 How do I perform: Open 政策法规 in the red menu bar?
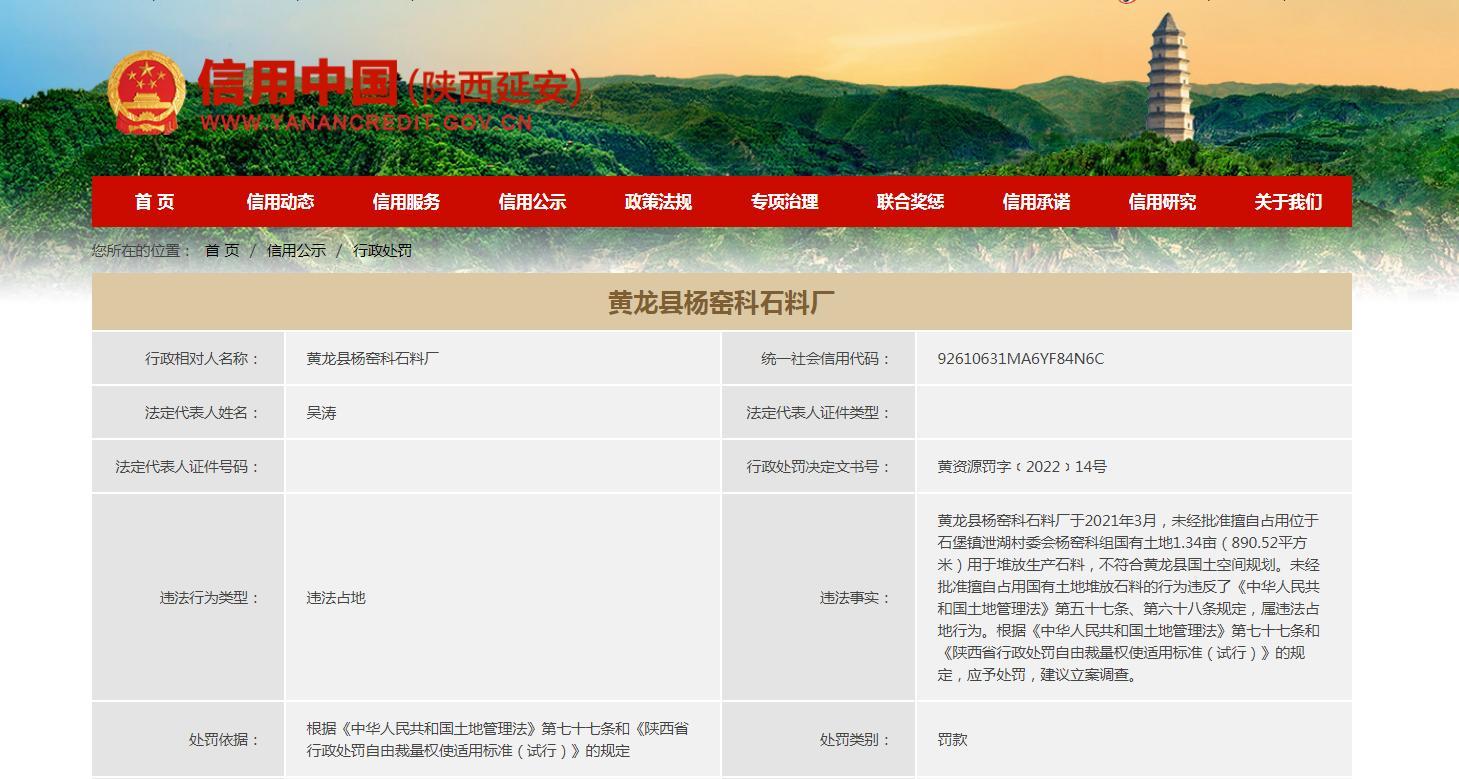[x=658, y=202]
